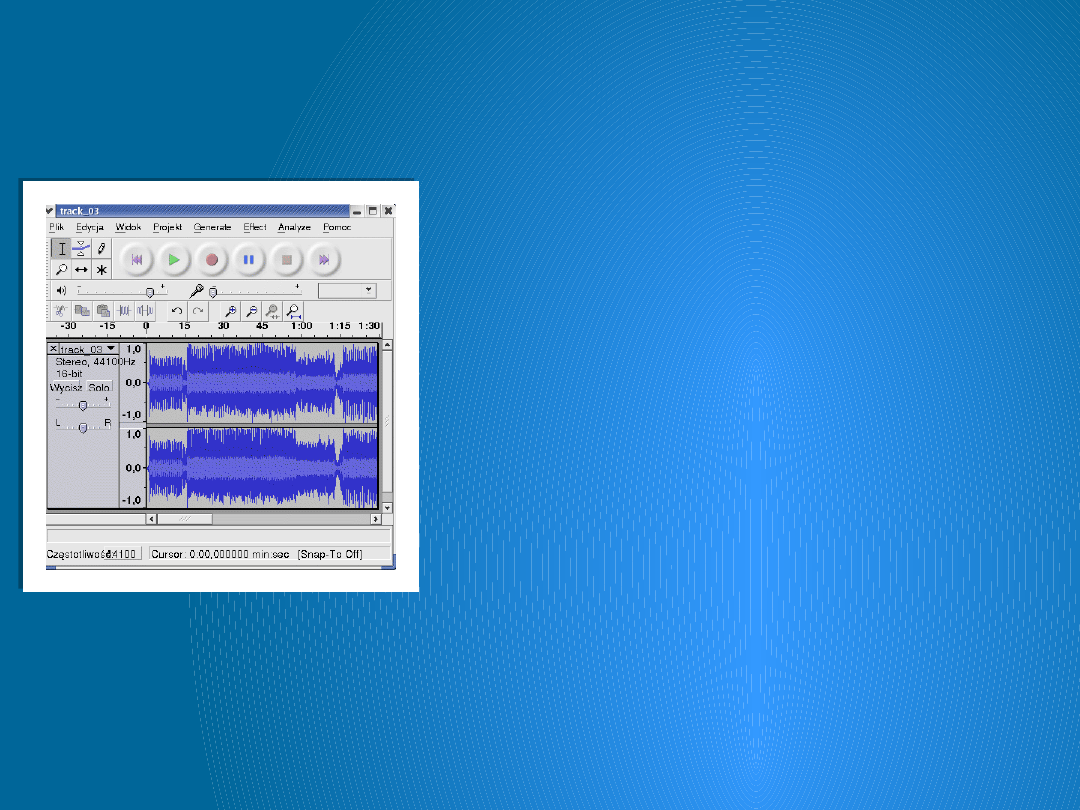Click the Undo arrow icon
The width and height of the screenshot is (1080, 810).
[177, 311]
